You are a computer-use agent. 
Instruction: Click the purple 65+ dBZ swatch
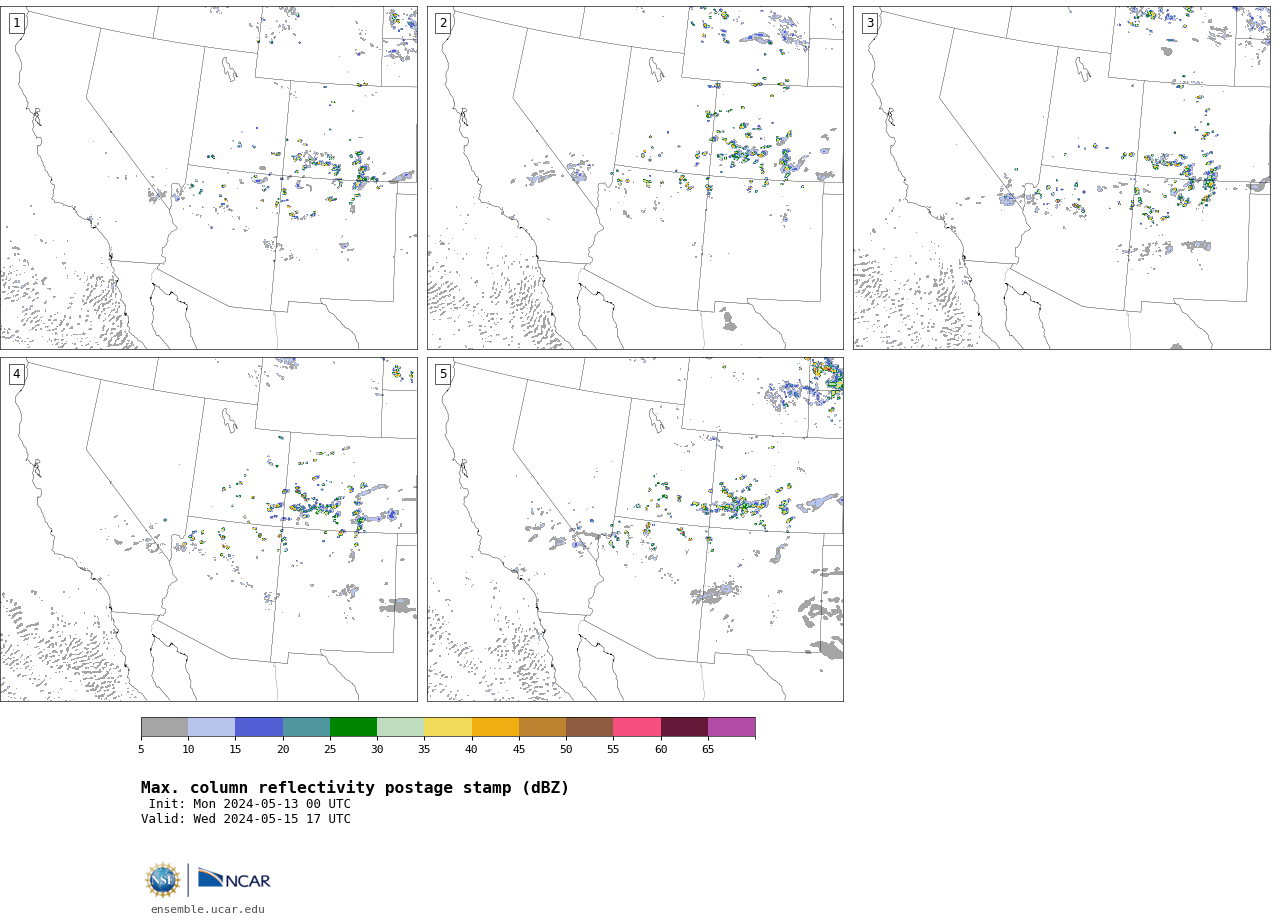tap(732, 727)
